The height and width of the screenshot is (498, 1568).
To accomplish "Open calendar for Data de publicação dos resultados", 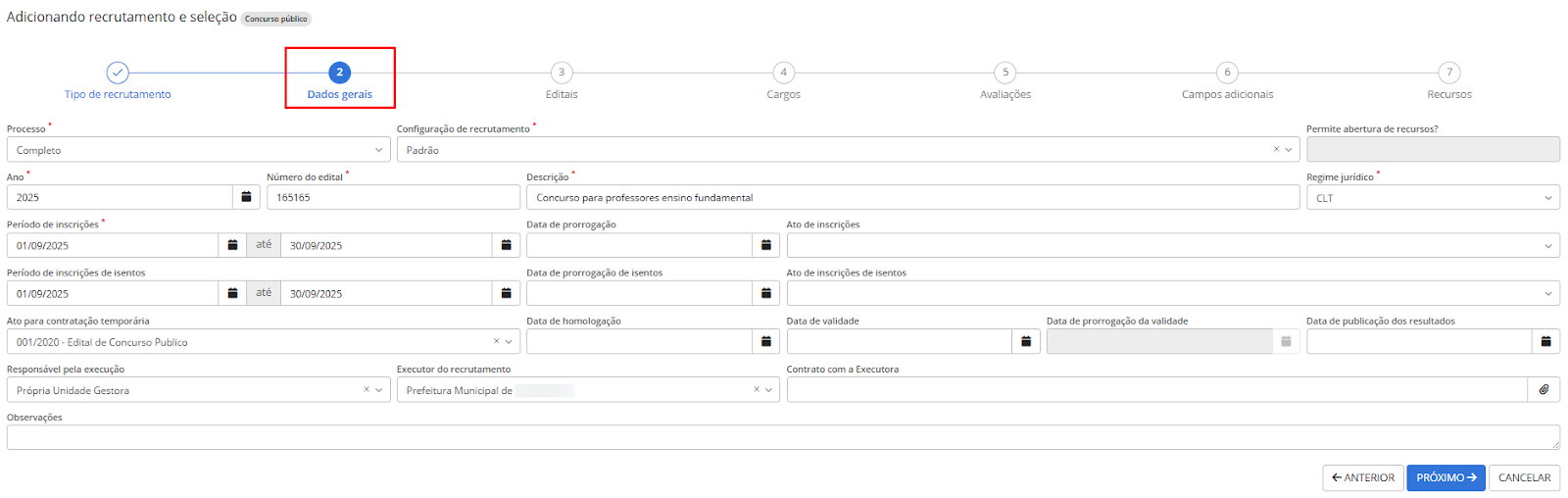I will tap(1545, 341).
